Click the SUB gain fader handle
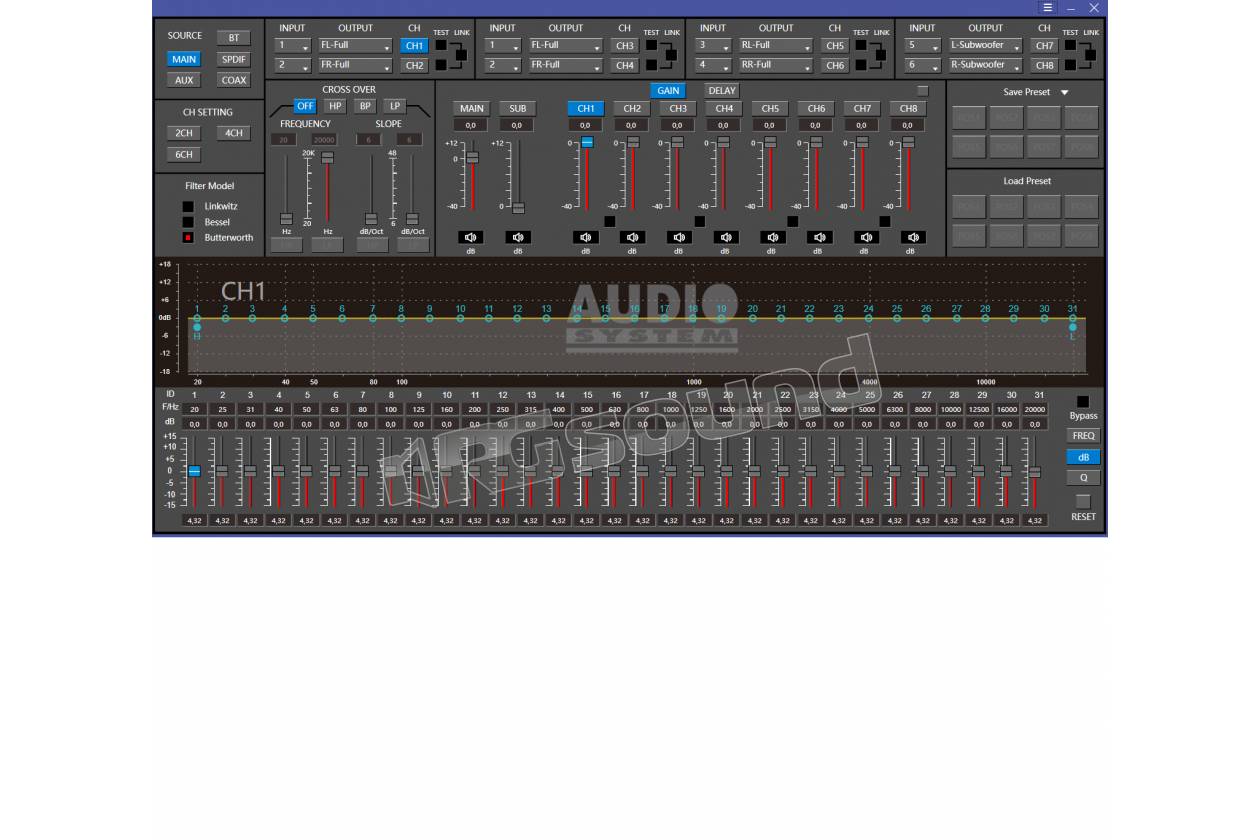 (x=518, y=208)
